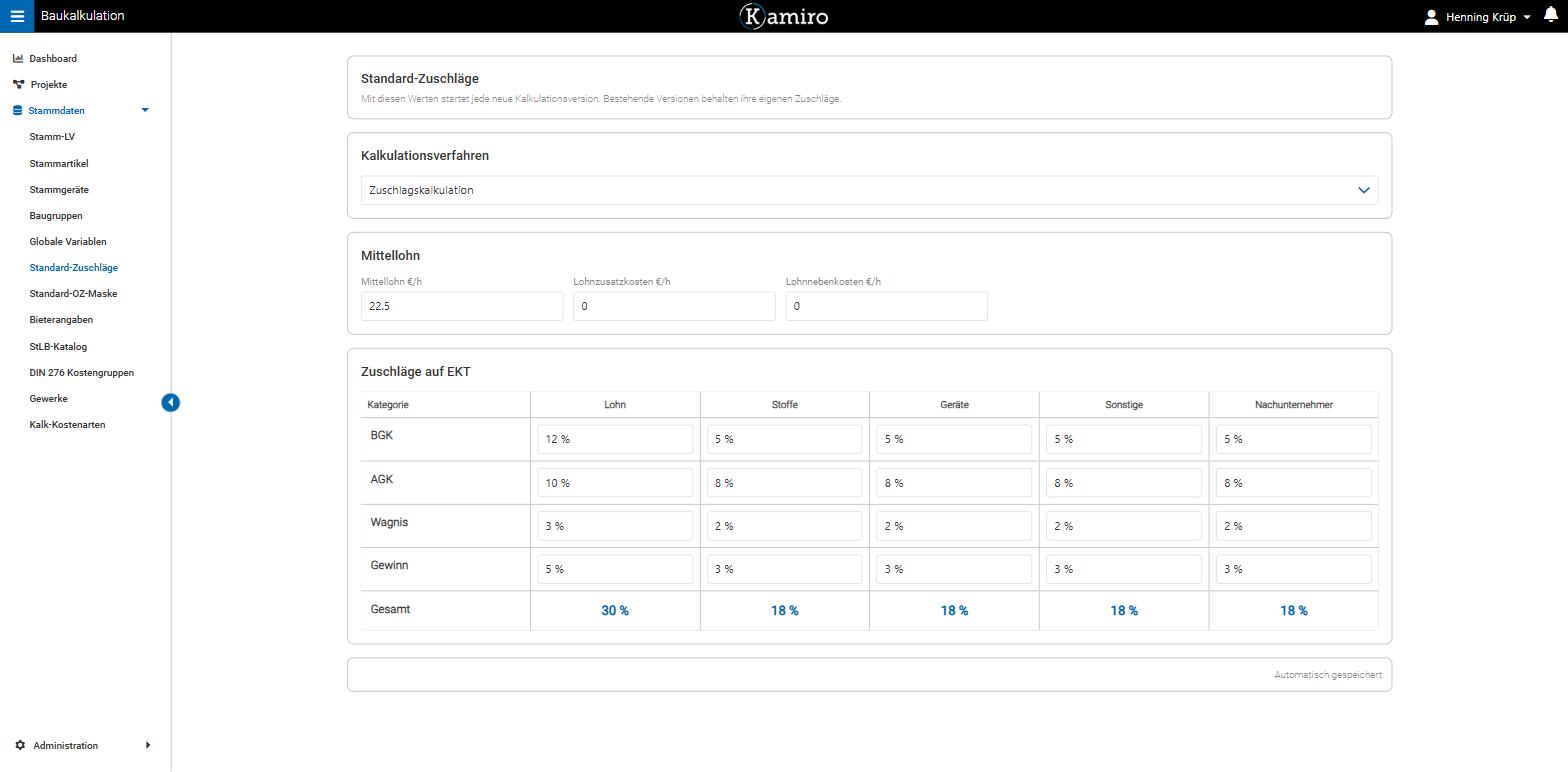The height and width of the screenshot is (772, 1568).
Task: Open the Henning Krüp user dropdown
Action: pos(1478,17)
